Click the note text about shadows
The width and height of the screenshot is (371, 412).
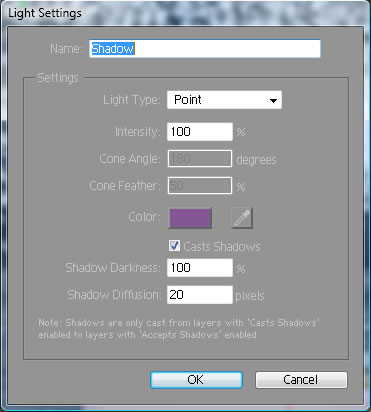179,329
